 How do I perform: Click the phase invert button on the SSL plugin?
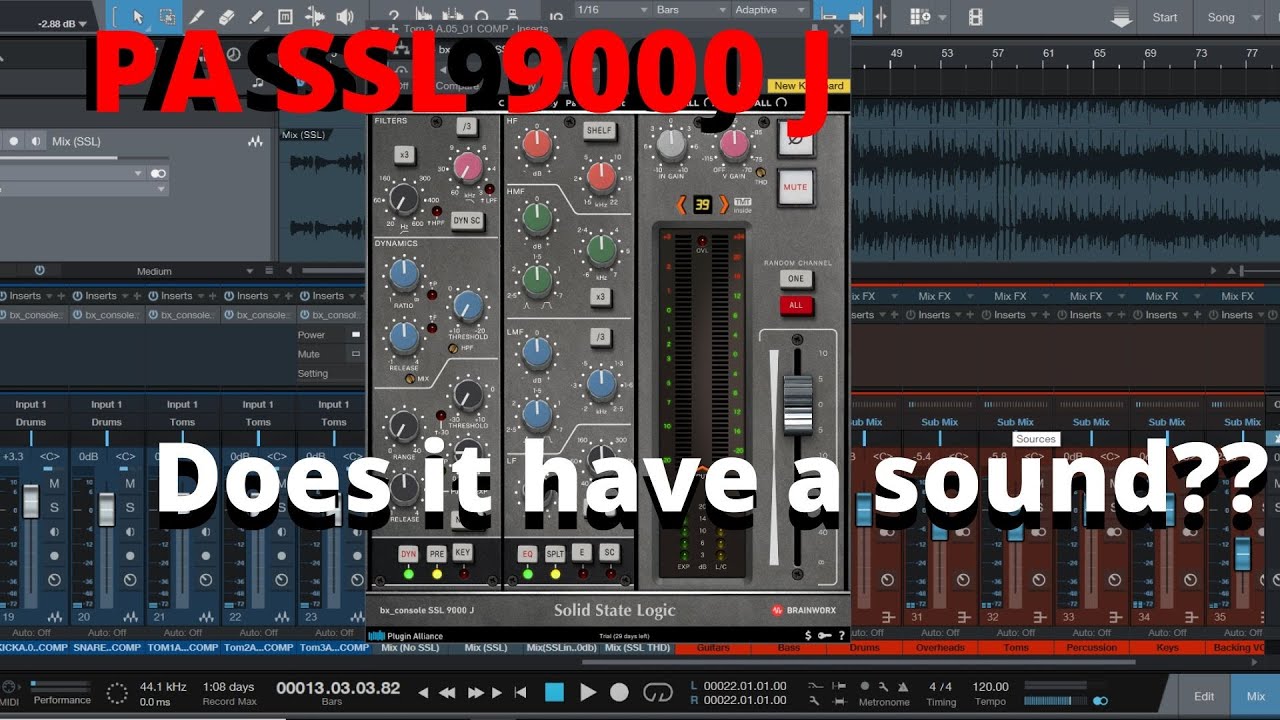[797, 138]
